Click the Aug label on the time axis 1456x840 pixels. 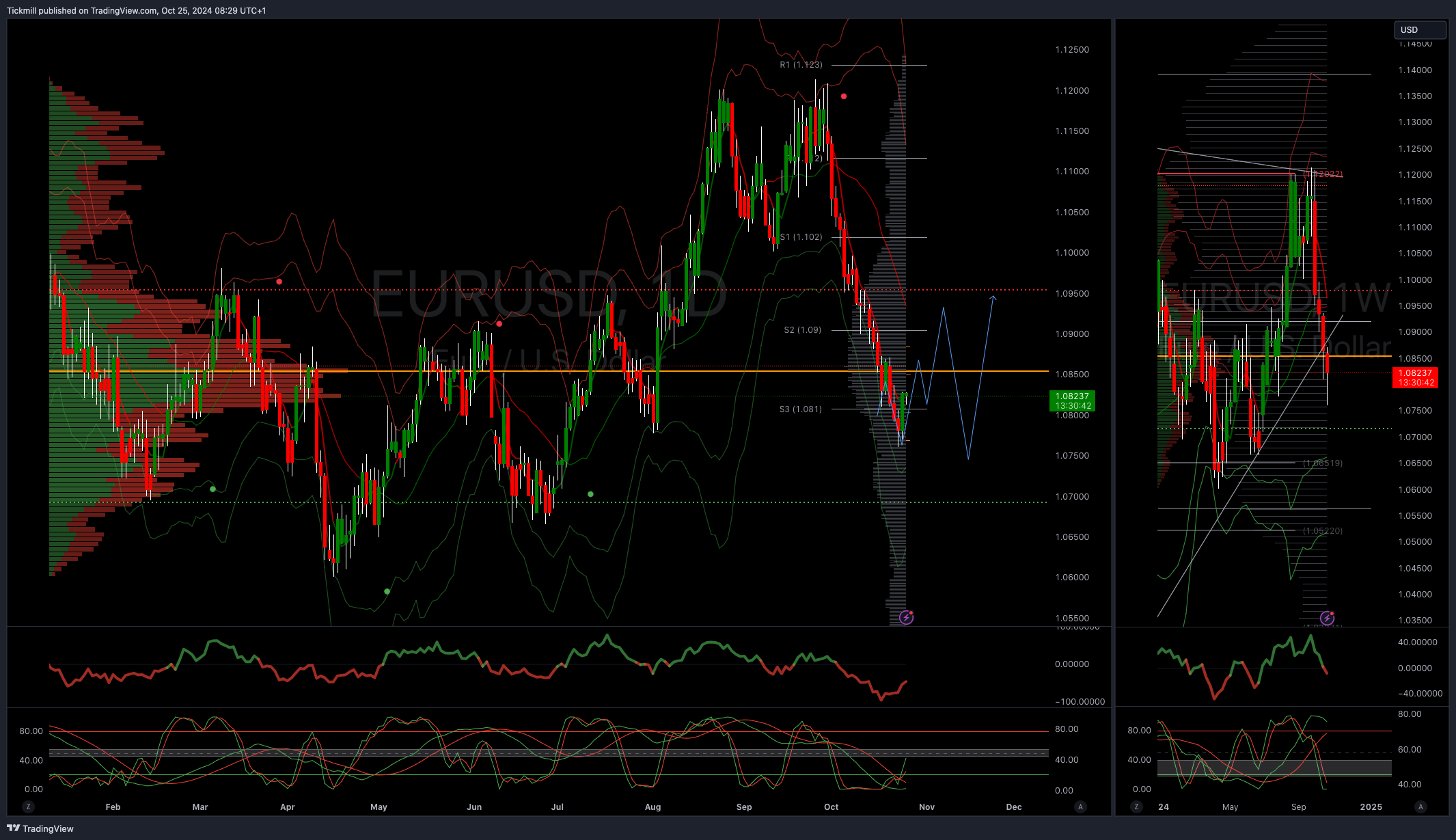click(653, 807)
